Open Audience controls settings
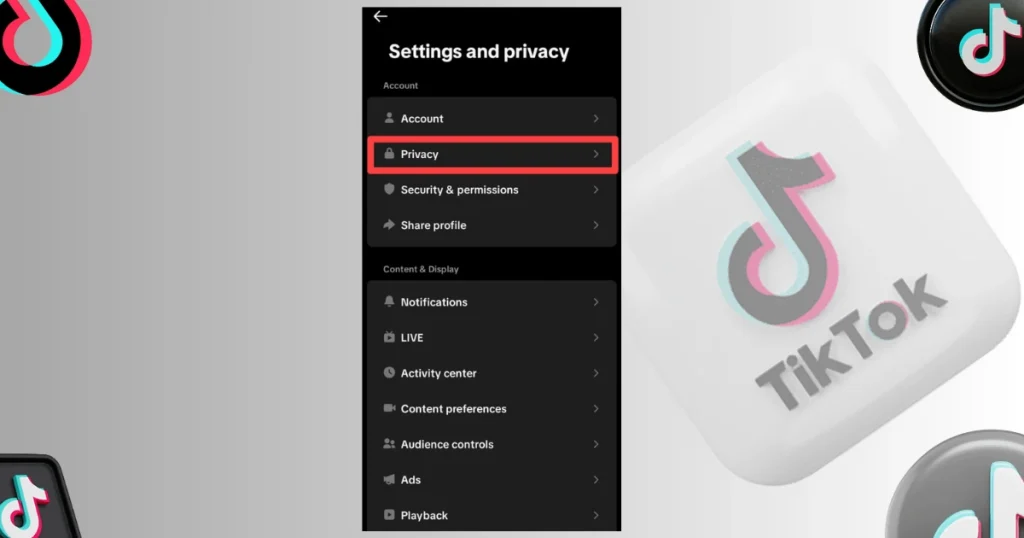 tap(447, 444)
